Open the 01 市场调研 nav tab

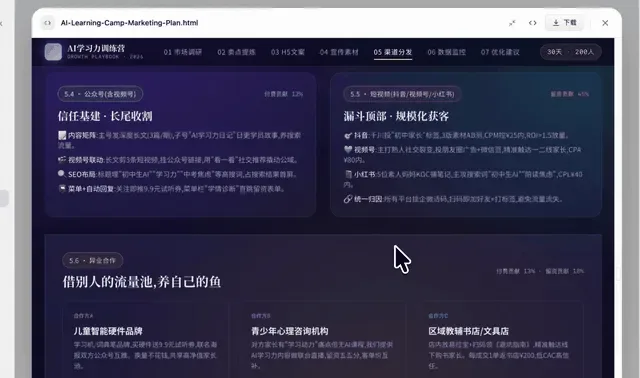pos(182,52)
